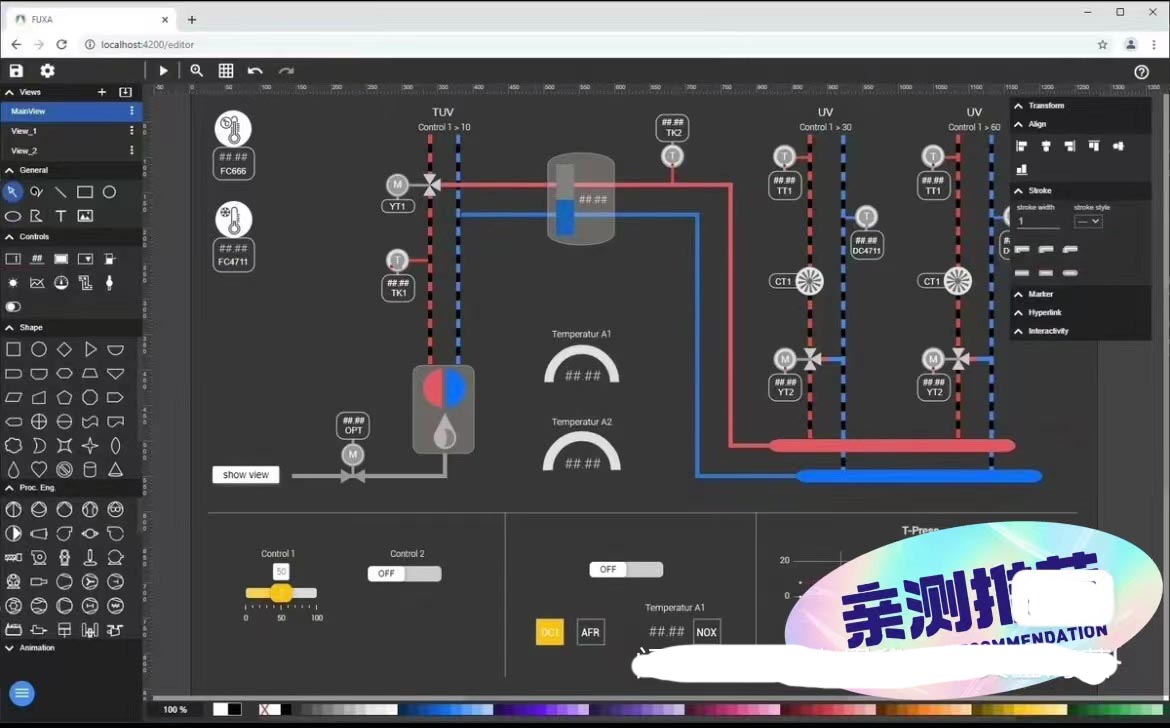
Task: Toggle the OFF switch above Temperatur A1
Action: pyautogui.click(x=626, y=570)
